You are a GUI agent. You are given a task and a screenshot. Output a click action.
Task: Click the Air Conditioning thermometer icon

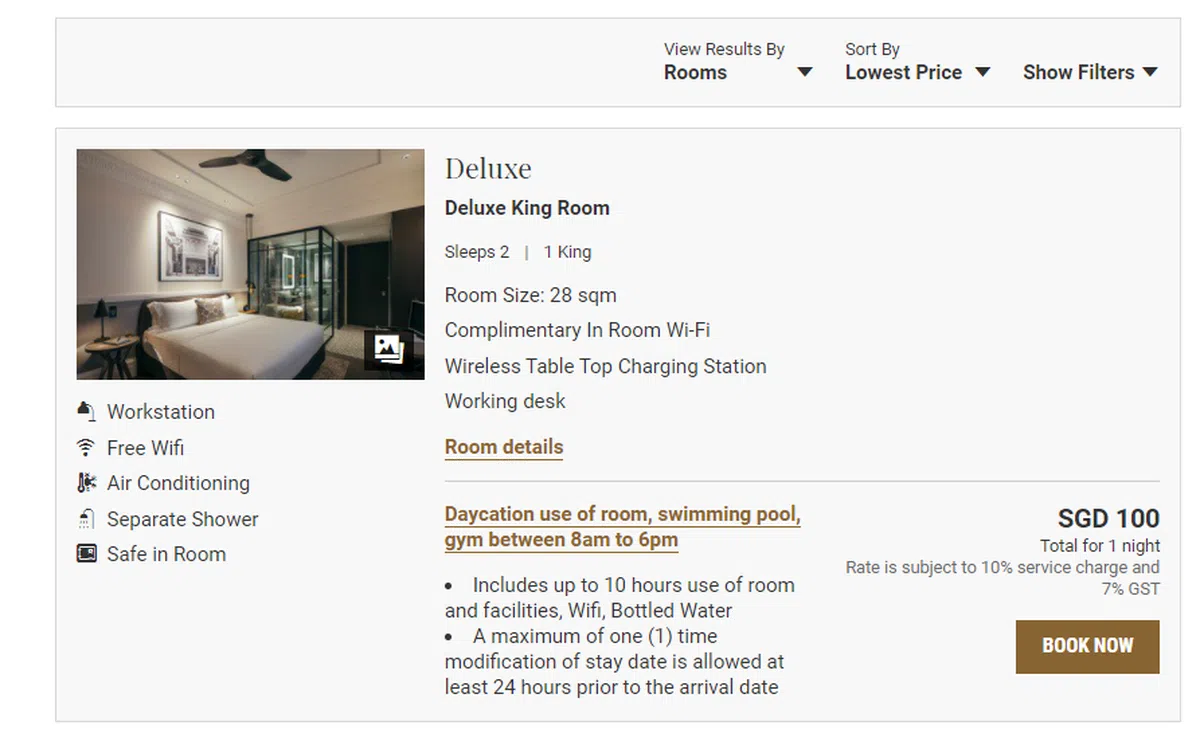[87, 483]
